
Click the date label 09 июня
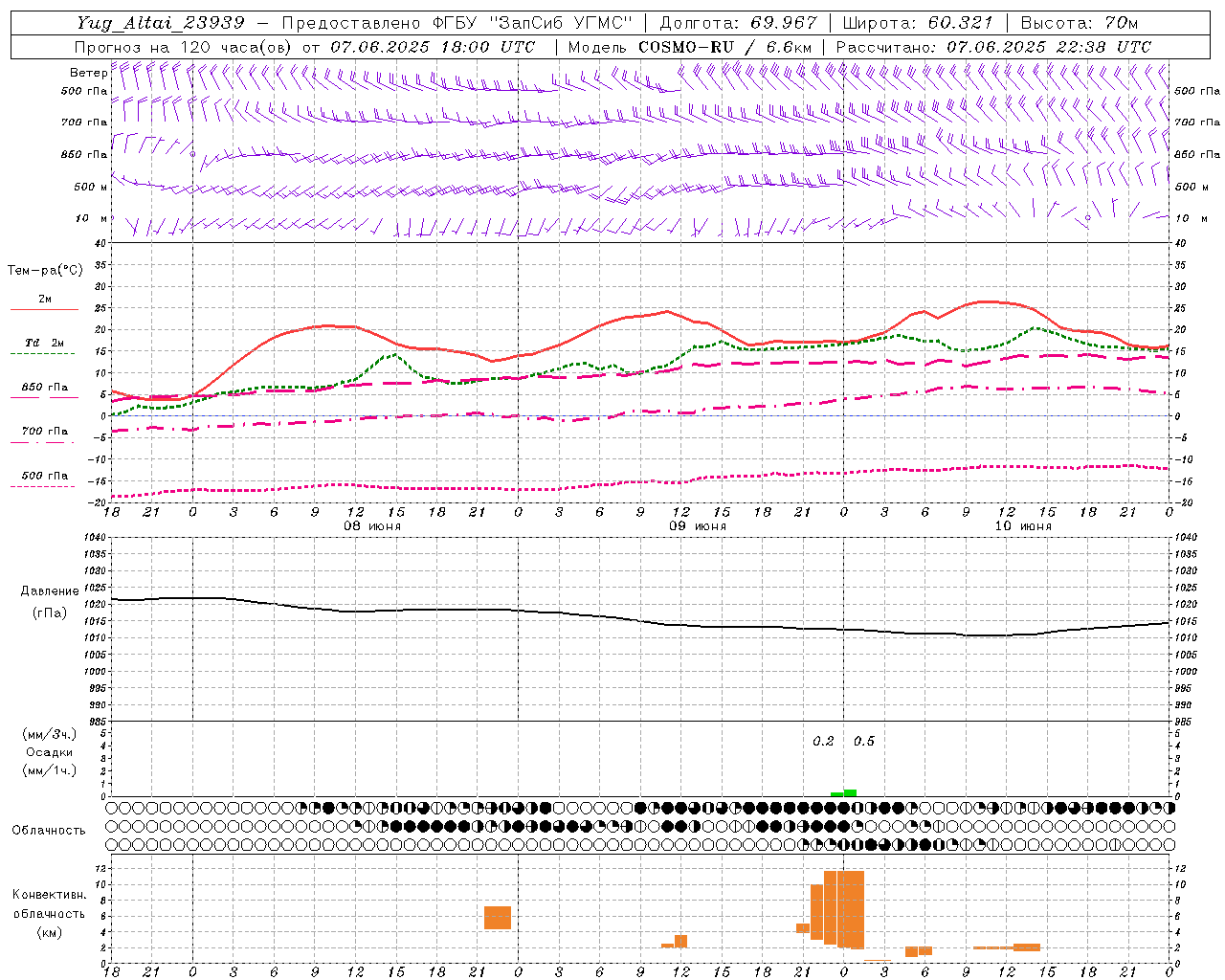[698, 526]
